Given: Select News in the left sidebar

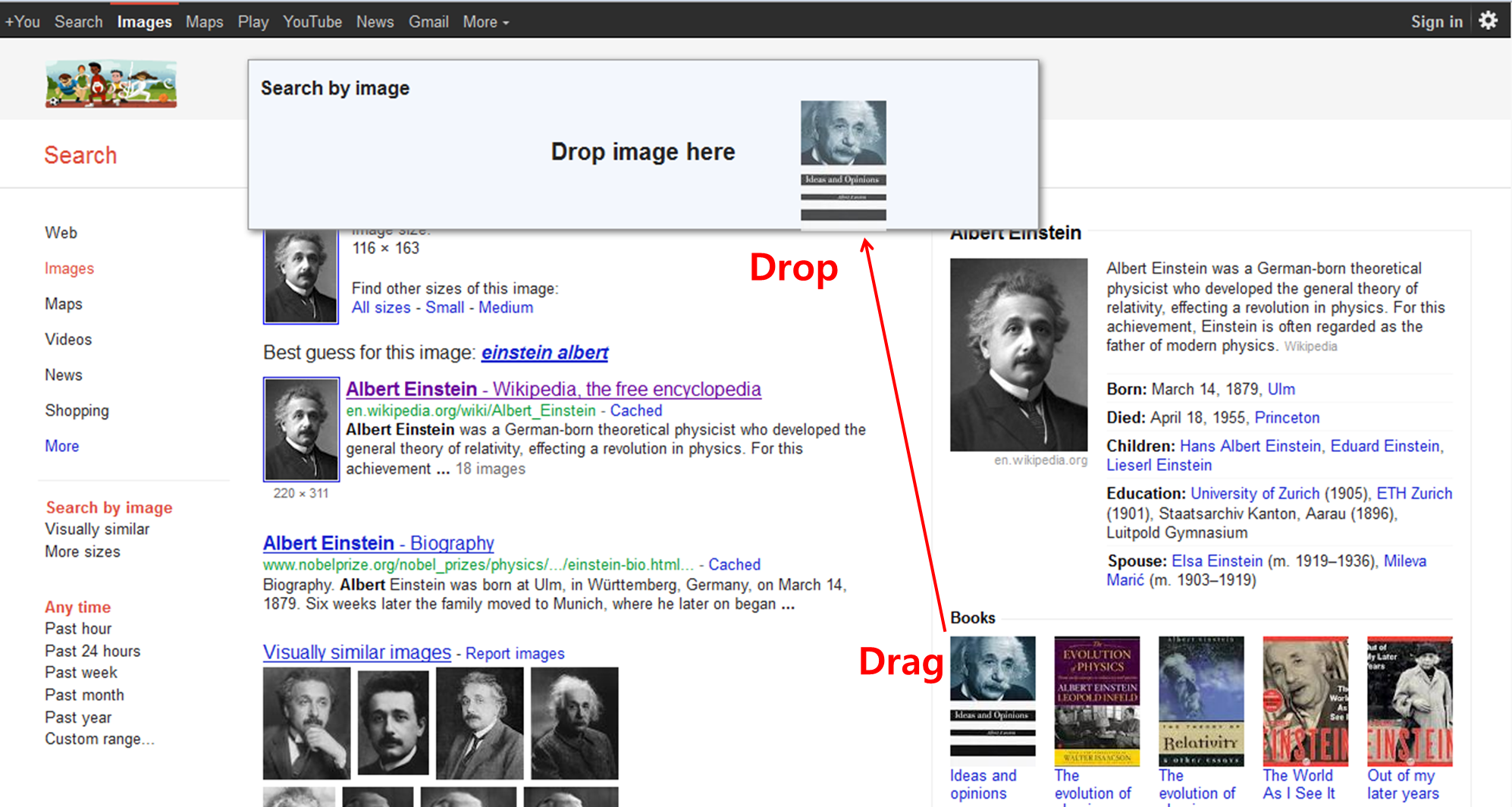Looking at the screenshot, I should (64, 375).
